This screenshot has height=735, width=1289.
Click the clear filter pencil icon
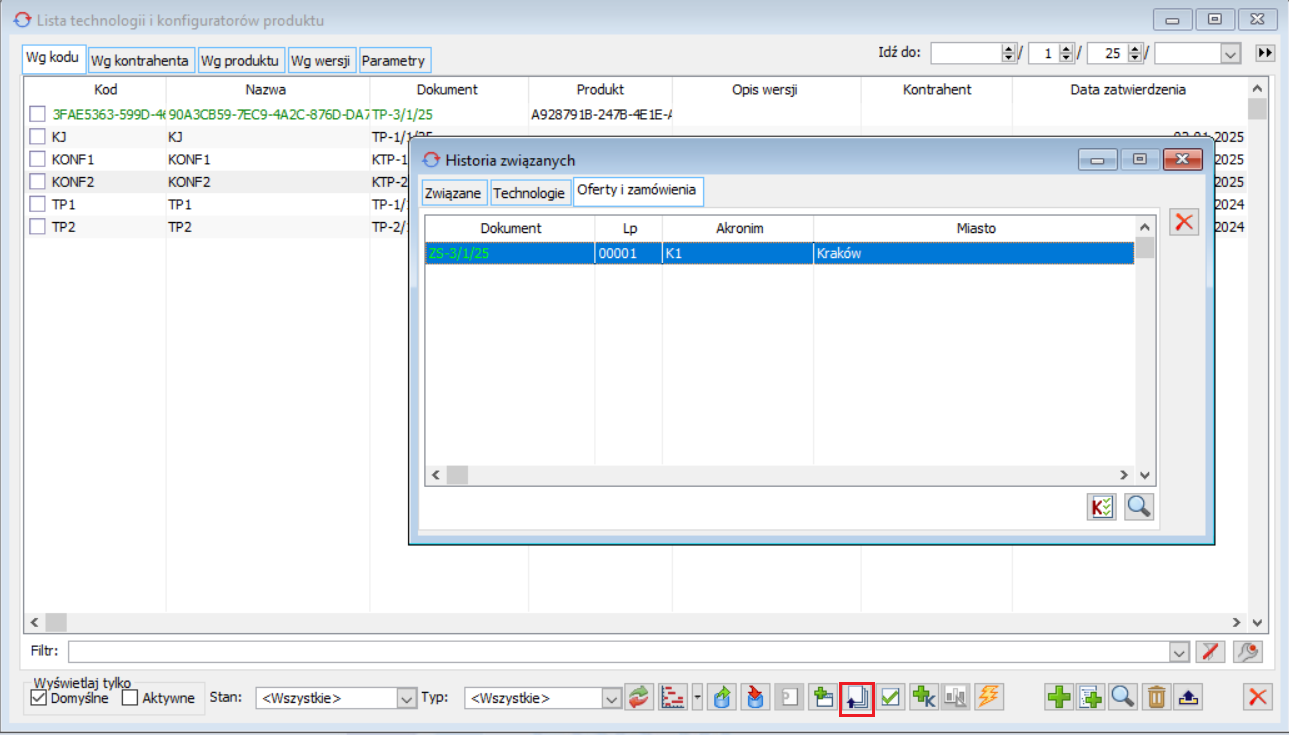tap(1210, 651)
